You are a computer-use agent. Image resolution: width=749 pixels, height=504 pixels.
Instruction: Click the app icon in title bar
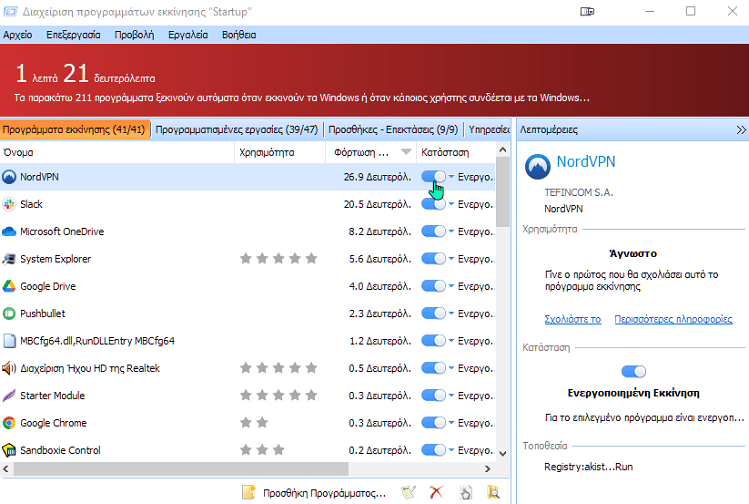tap(10, 11)
